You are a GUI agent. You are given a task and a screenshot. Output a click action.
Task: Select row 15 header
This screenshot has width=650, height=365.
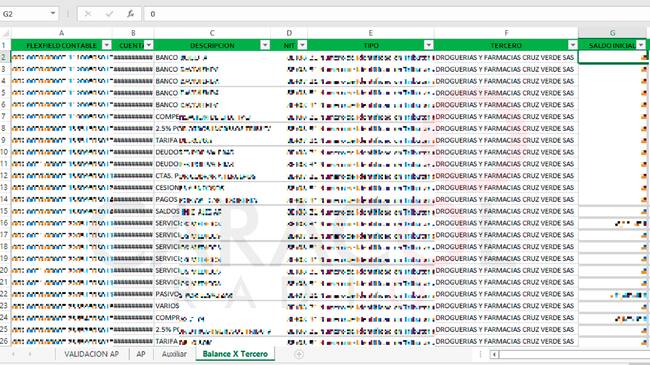tap(5, 211)
